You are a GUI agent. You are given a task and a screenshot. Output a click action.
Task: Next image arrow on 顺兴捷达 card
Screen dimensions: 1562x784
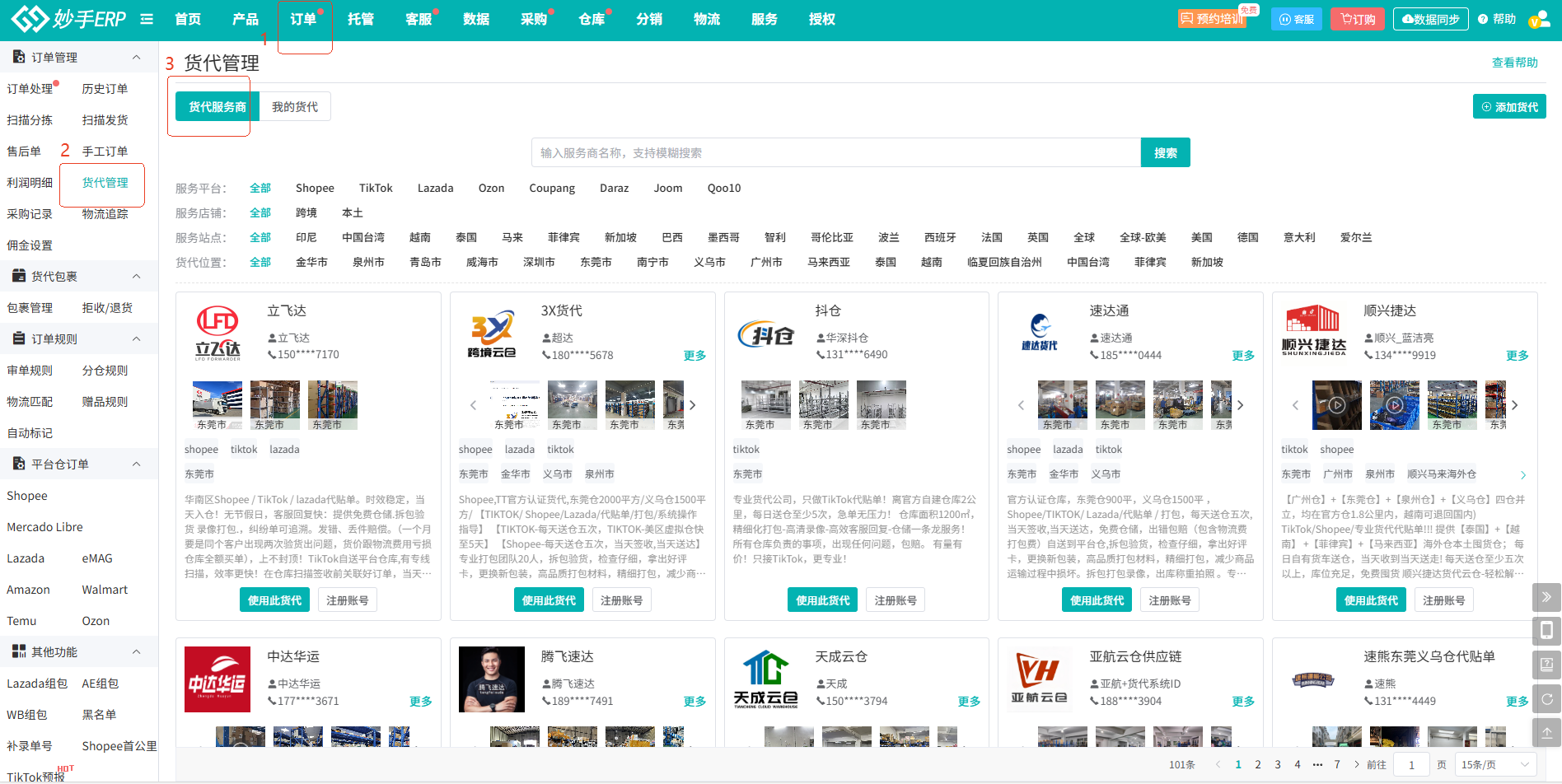click(x=1515, y=405)
